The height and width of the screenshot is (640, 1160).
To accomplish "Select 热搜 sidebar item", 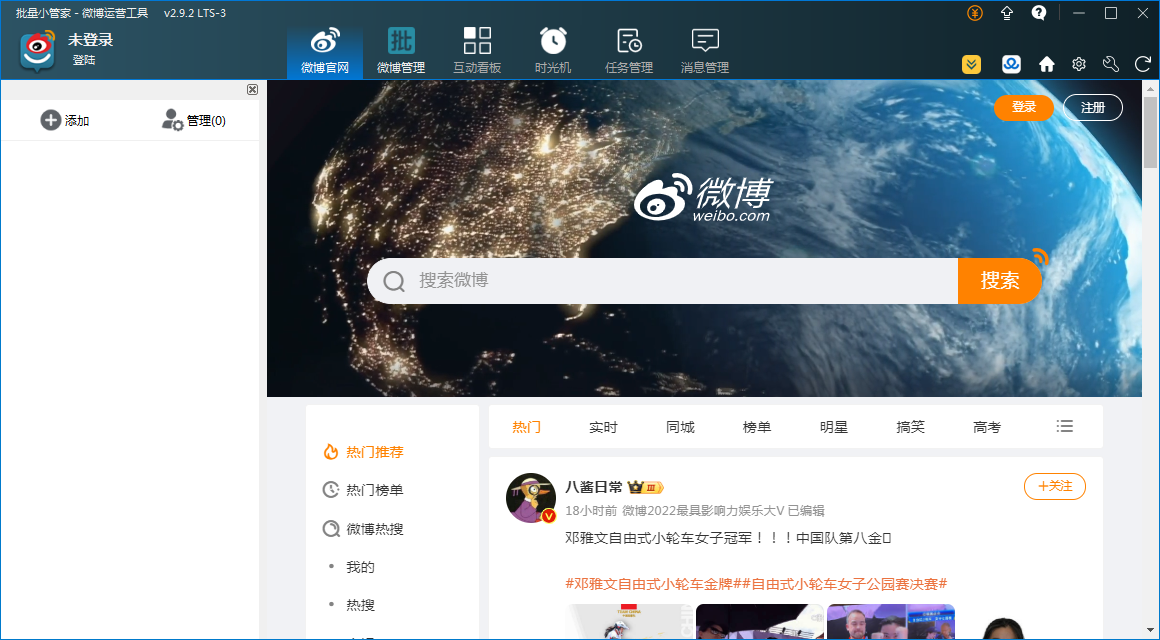I will tap(360, 604).
